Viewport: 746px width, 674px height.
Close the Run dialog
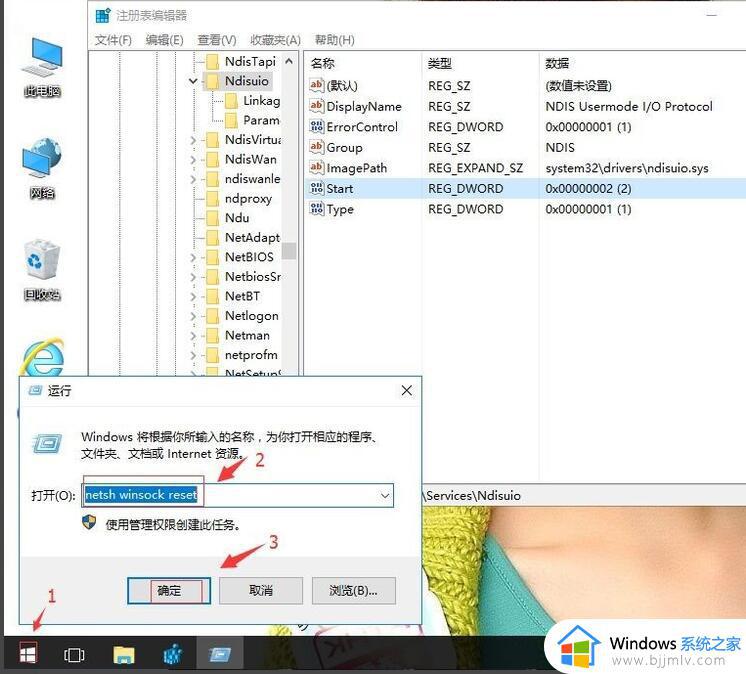[x=406, y=391]
